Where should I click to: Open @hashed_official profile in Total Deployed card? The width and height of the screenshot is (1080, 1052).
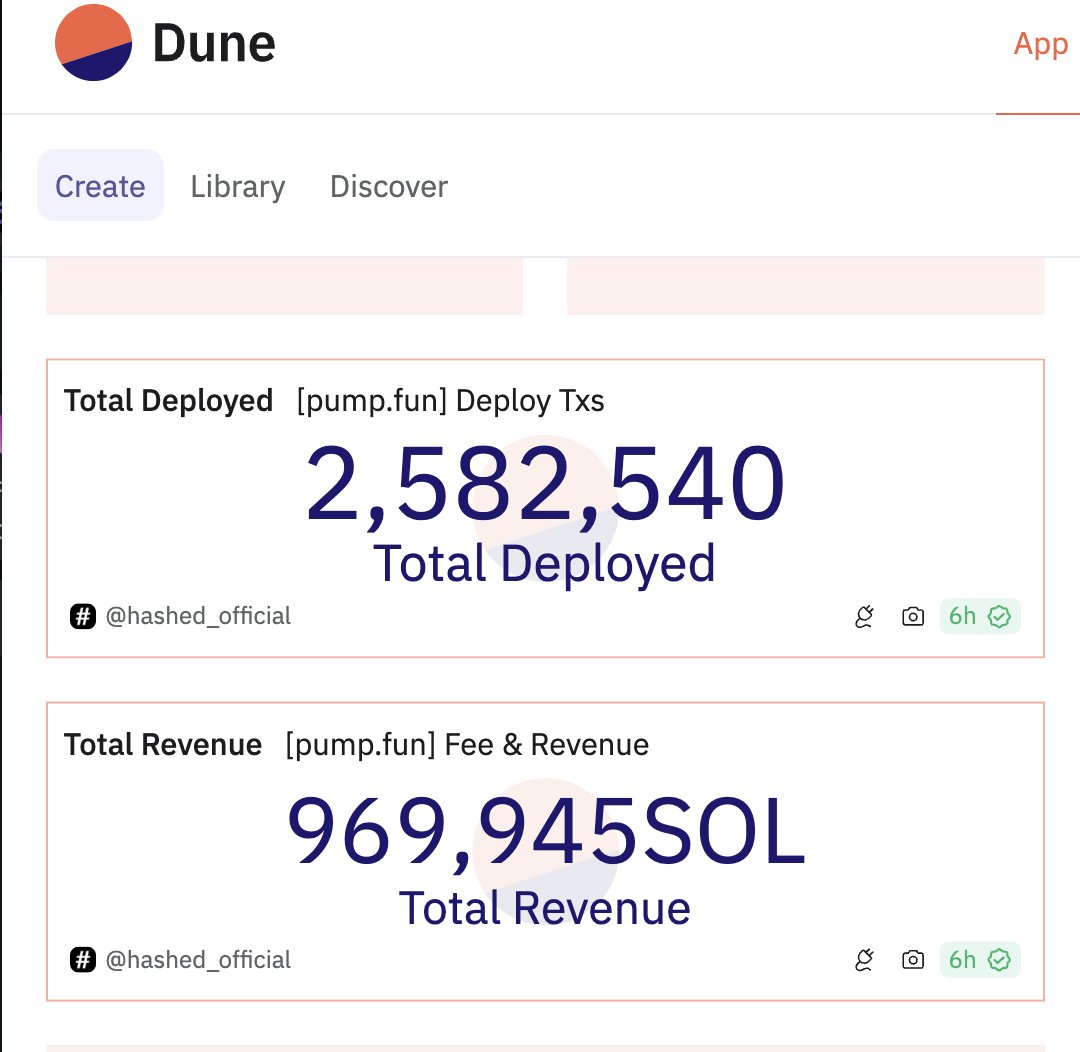198,616
